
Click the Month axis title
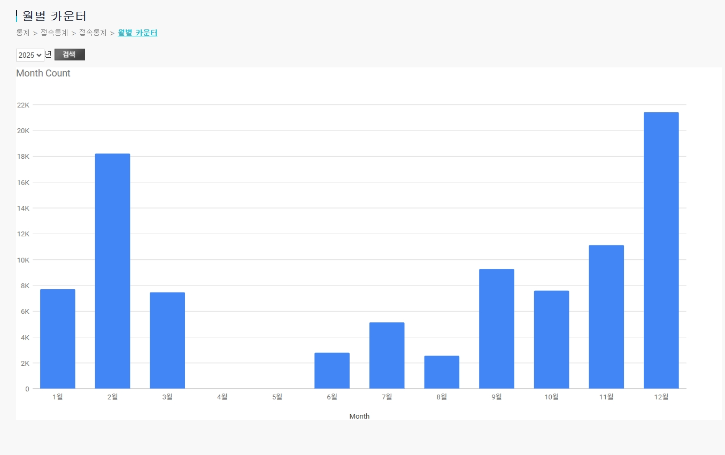(x=359, y=416)
